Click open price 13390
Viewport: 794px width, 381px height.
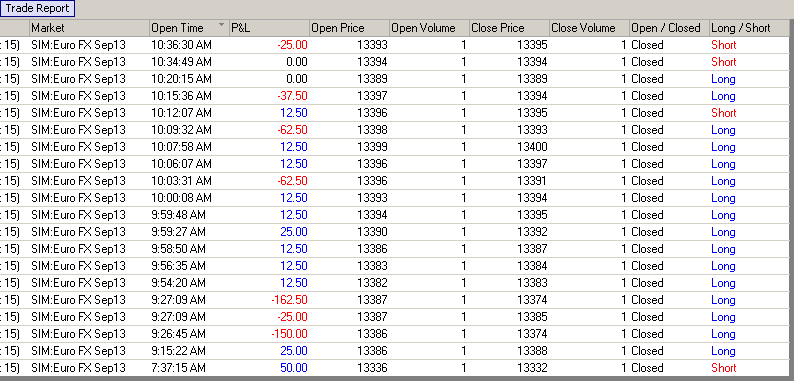[372, 232]
